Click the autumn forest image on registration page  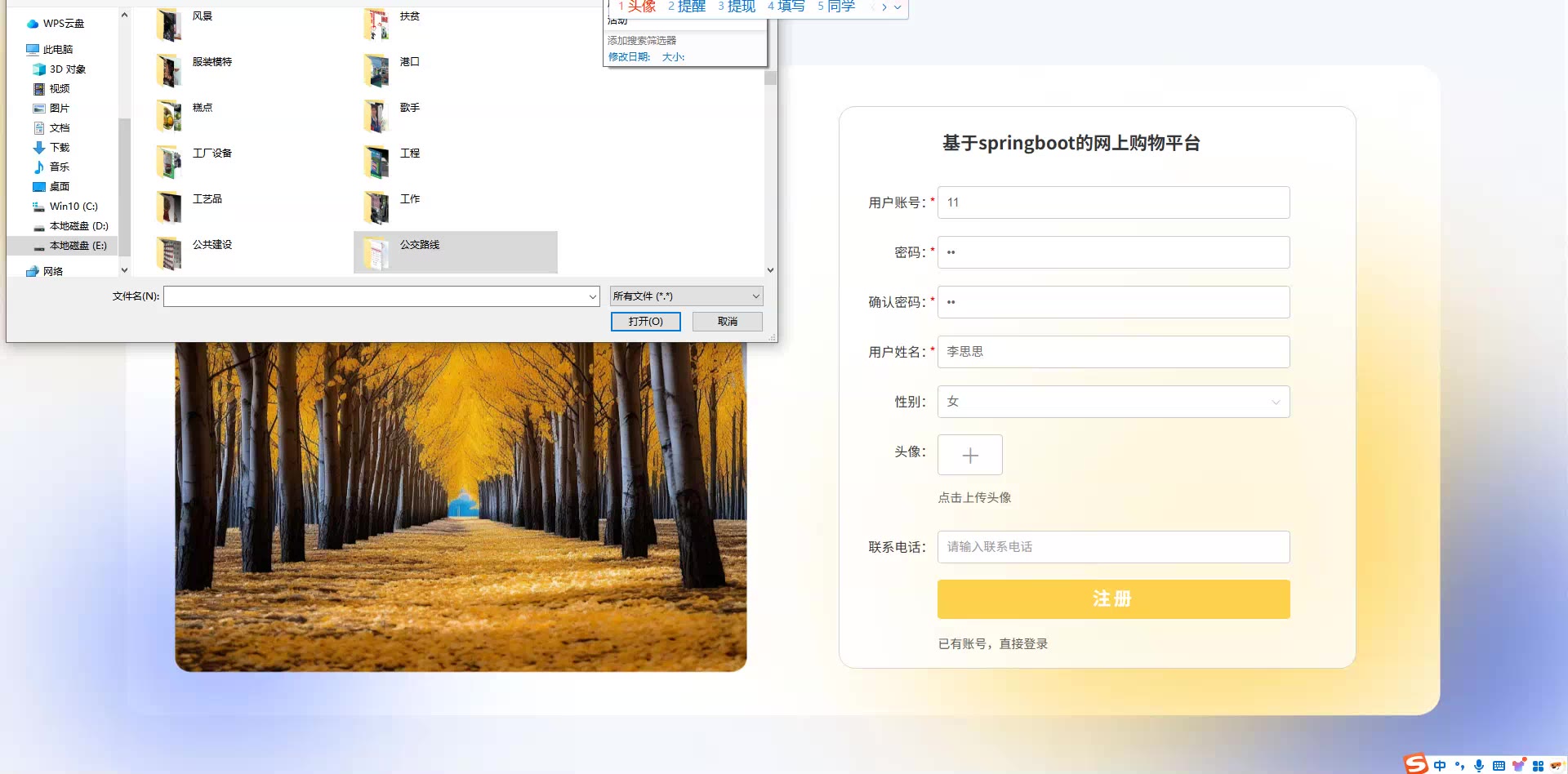[461, 506]
